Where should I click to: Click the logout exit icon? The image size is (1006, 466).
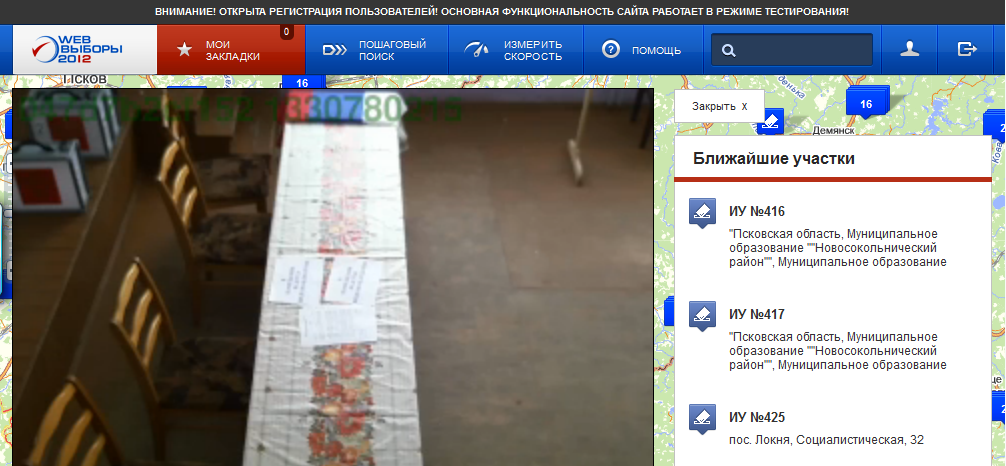967,49
